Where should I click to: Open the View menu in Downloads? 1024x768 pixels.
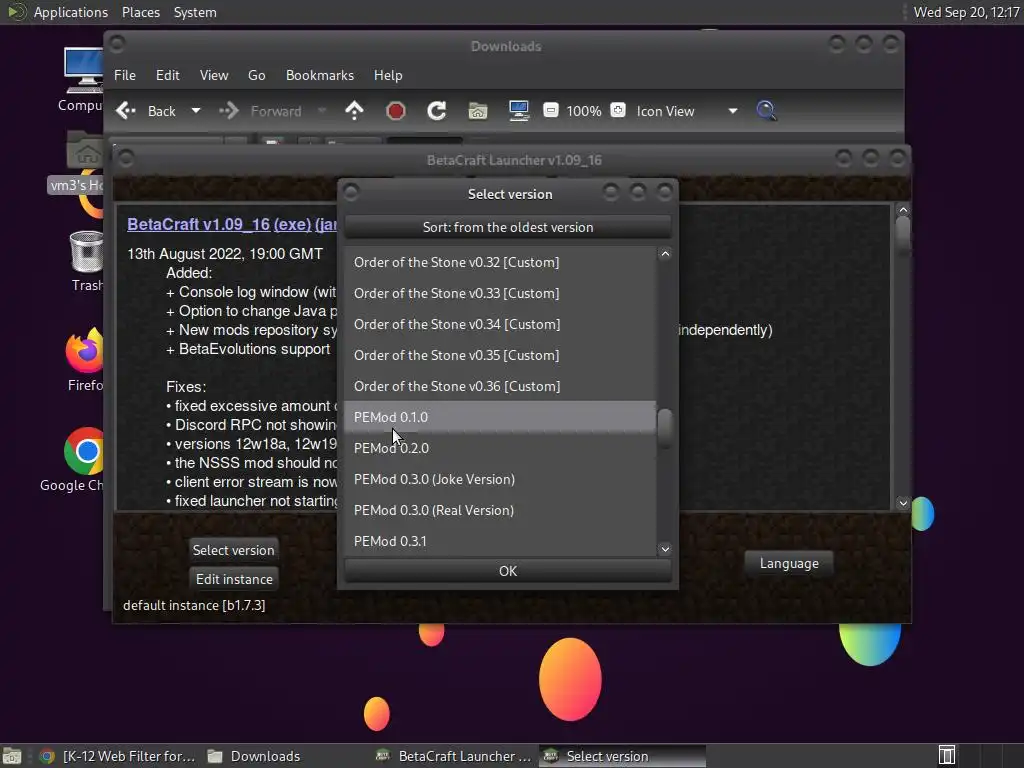(x=214, y=75)
